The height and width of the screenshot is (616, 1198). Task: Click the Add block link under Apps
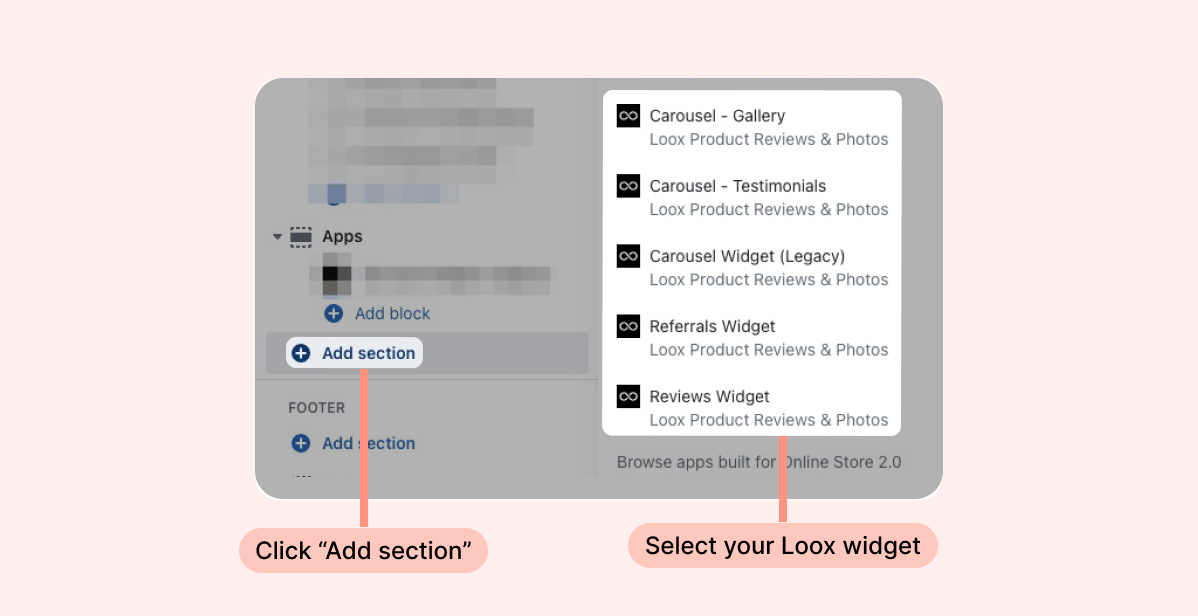pyautogui.click(x=392, y=313)
